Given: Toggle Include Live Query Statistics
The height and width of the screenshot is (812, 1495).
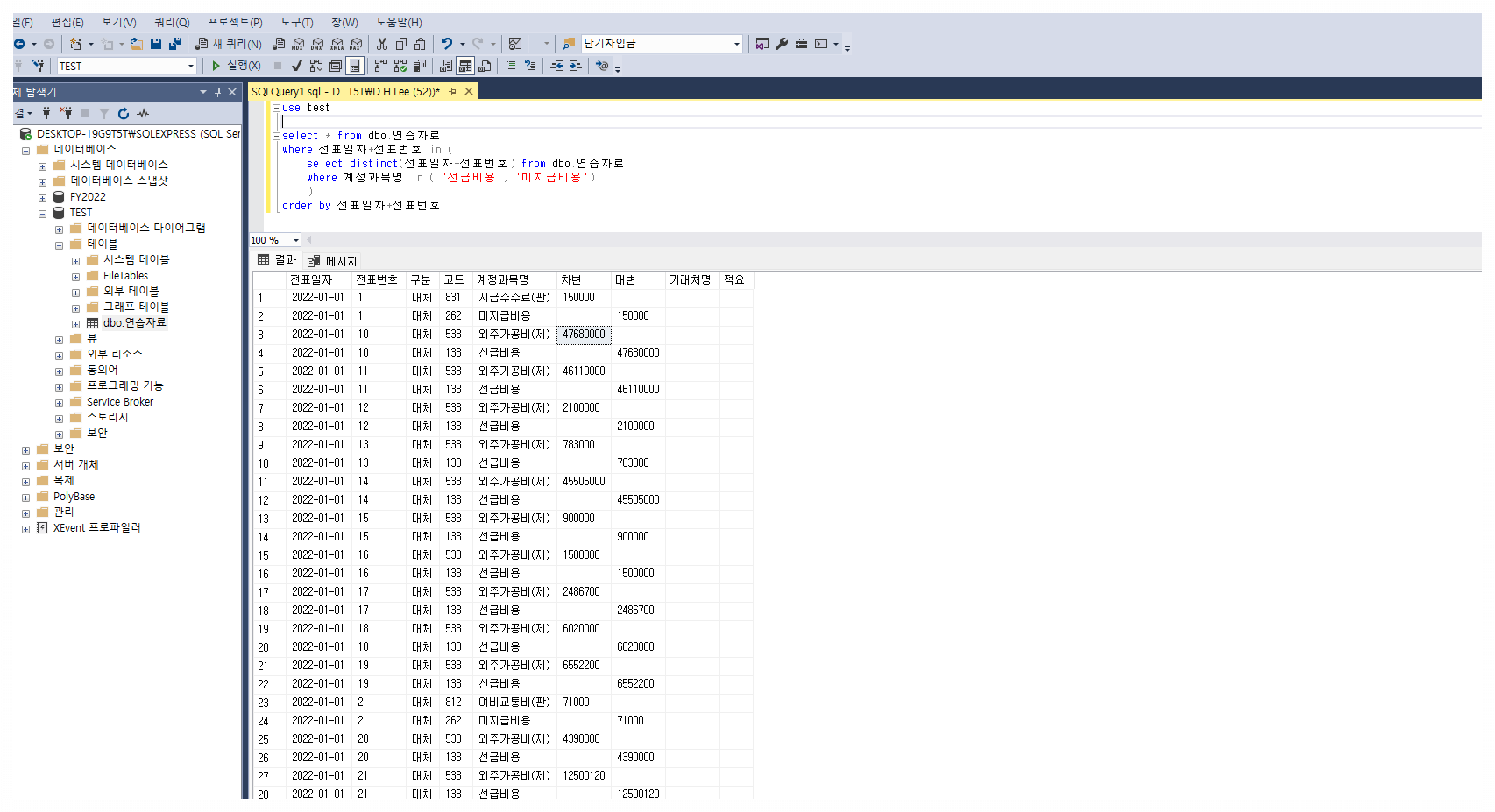Looking at the screenshot, I should [400, 66].
